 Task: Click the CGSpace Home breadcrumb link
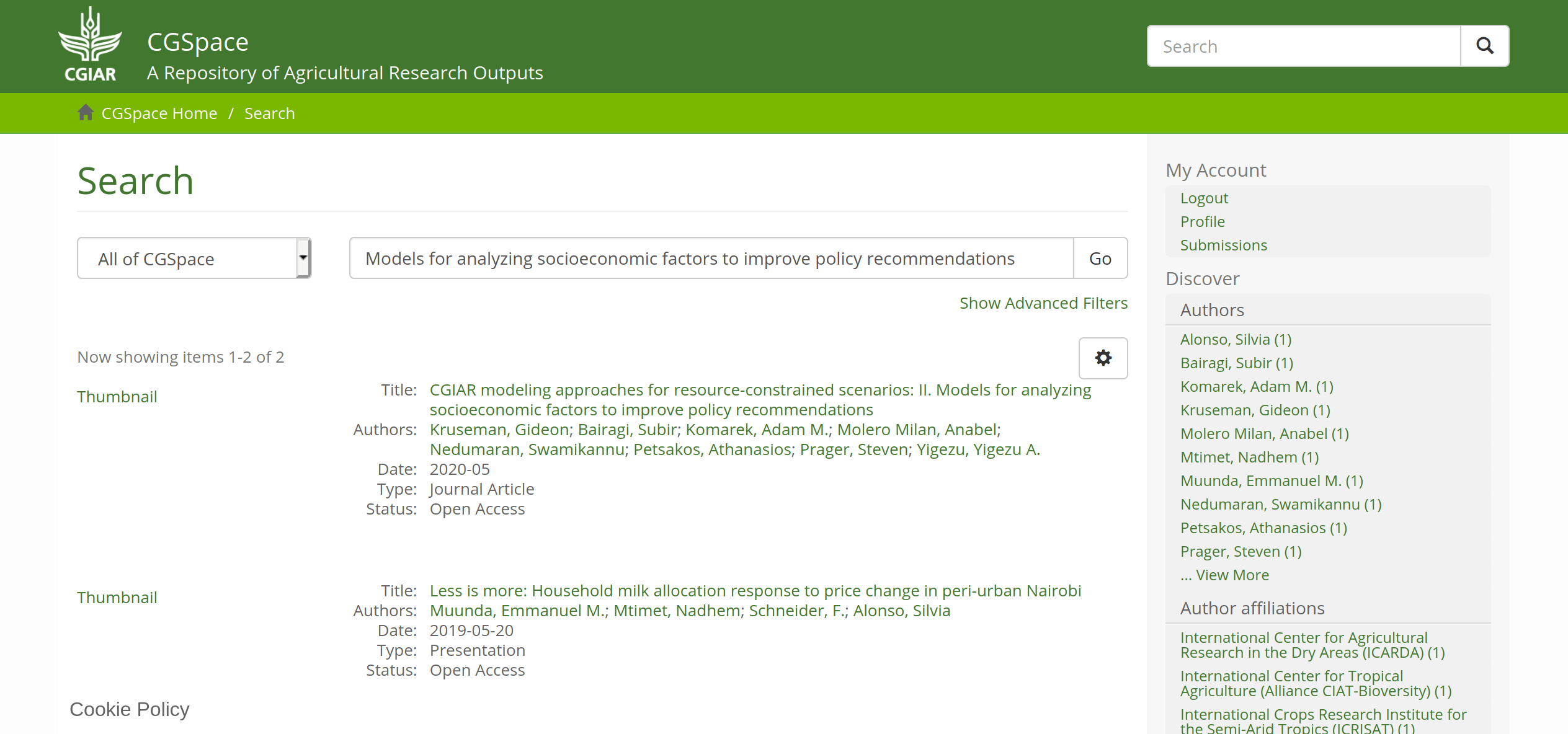[x=159, y=113]
